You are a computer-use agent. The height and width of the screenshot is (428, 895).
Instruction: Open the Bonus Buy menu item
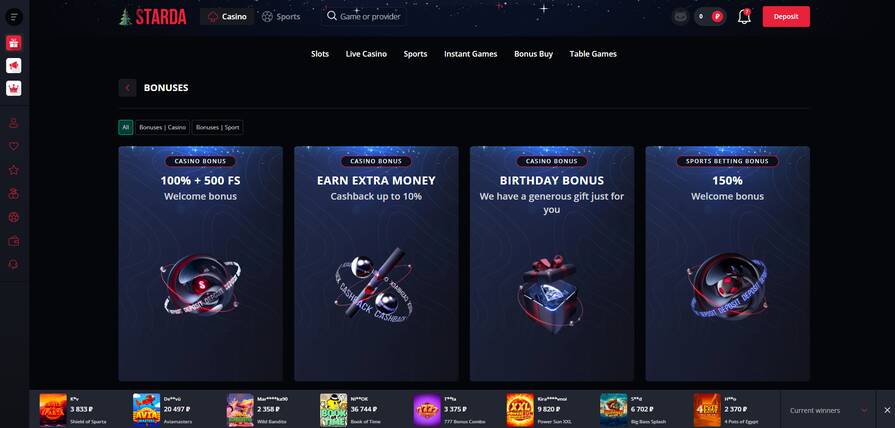pos(533,54)
